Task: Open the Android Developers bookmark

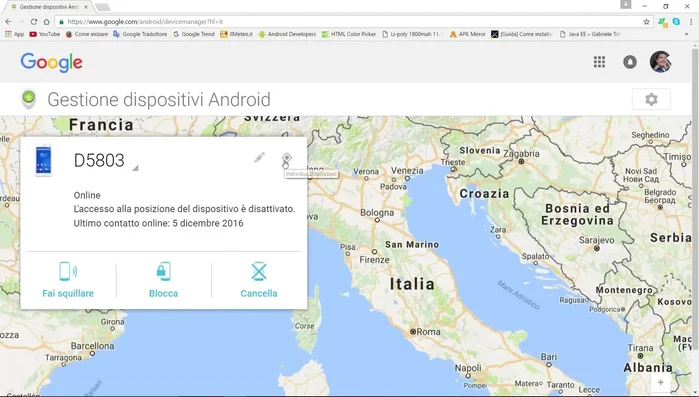Action: point(287,34)
